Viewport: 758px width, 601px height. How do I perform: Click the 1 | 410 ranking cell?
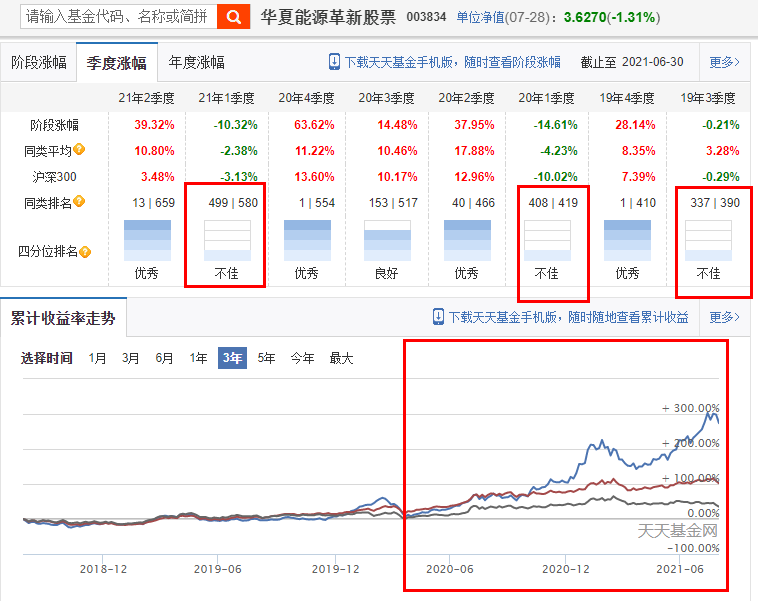(x=638, y=203)
